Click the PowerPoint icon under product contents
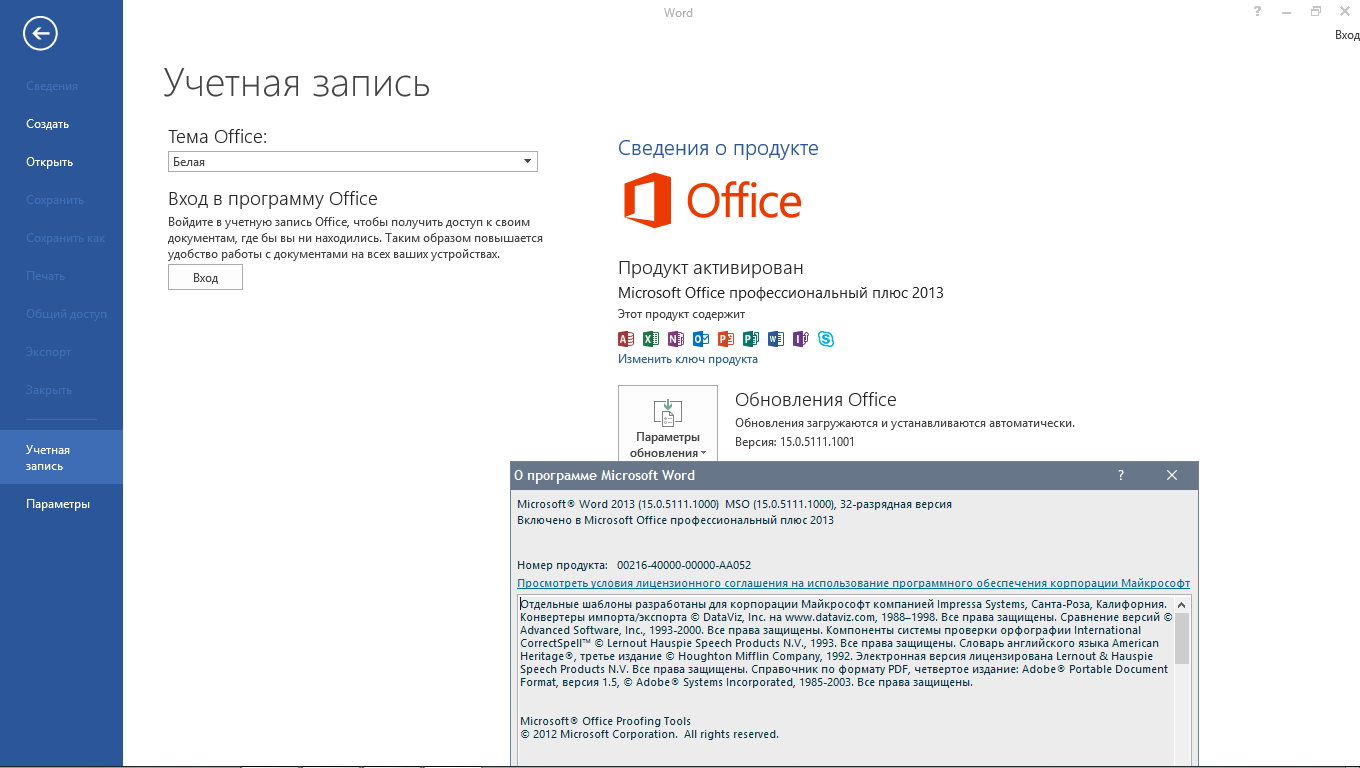This screenshot has width=1360, height=768. [x=726, y=339]
